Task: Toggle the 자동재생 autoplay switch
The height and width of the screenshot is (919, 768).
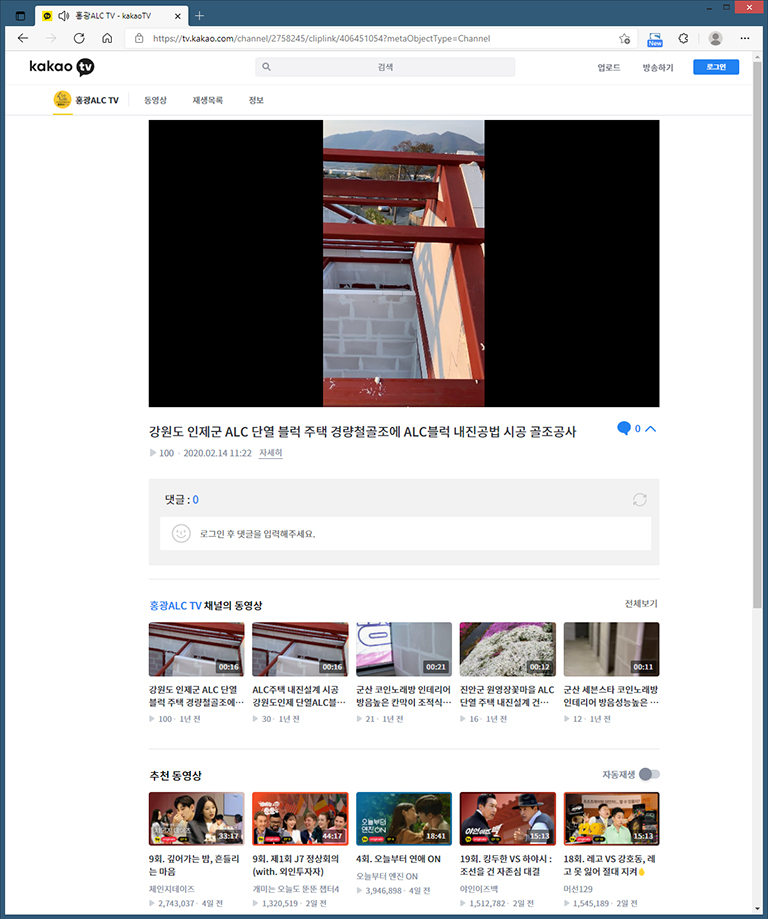Action: pos(649,774)
